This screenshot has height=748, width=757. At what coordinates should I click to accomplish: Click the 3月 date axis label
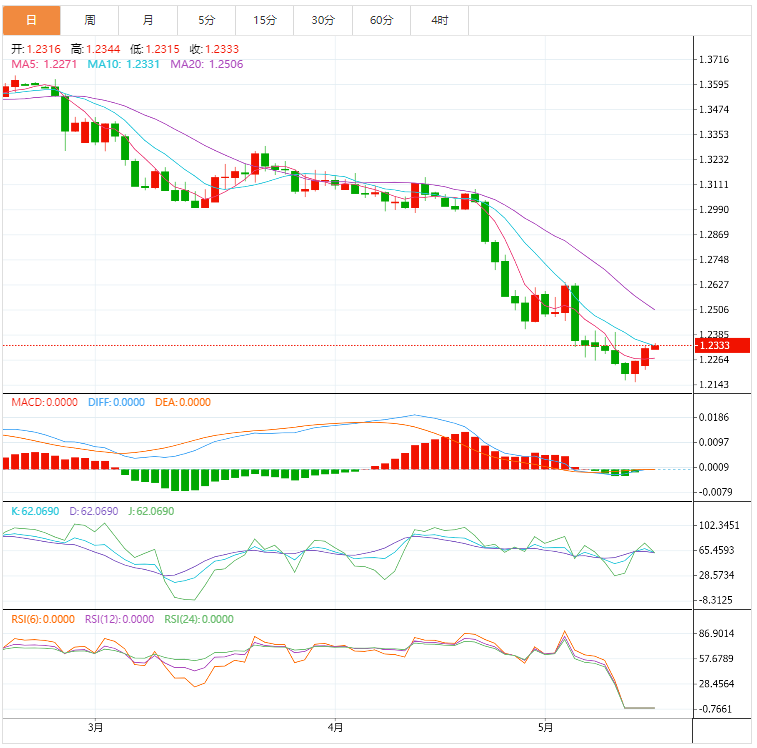(96, 727)
